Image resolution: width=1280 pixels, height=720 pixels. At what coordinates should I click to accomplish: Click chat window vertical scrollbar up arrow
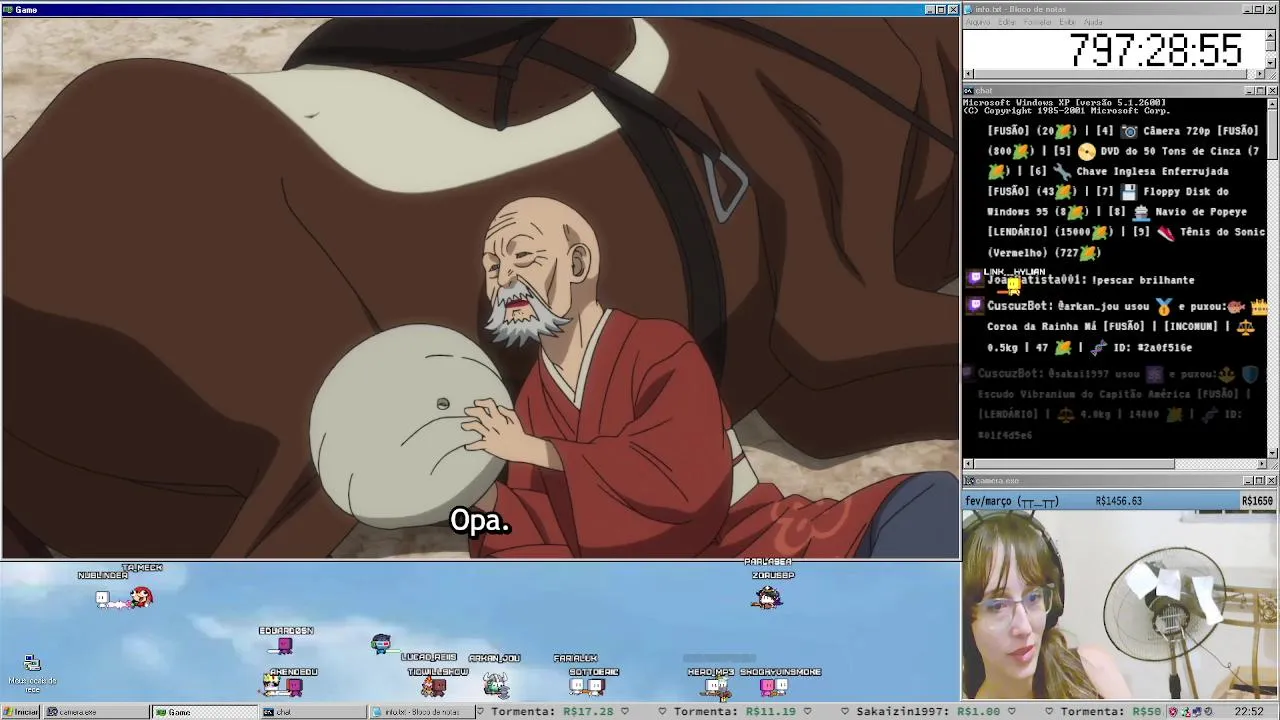coord(1272,102)
